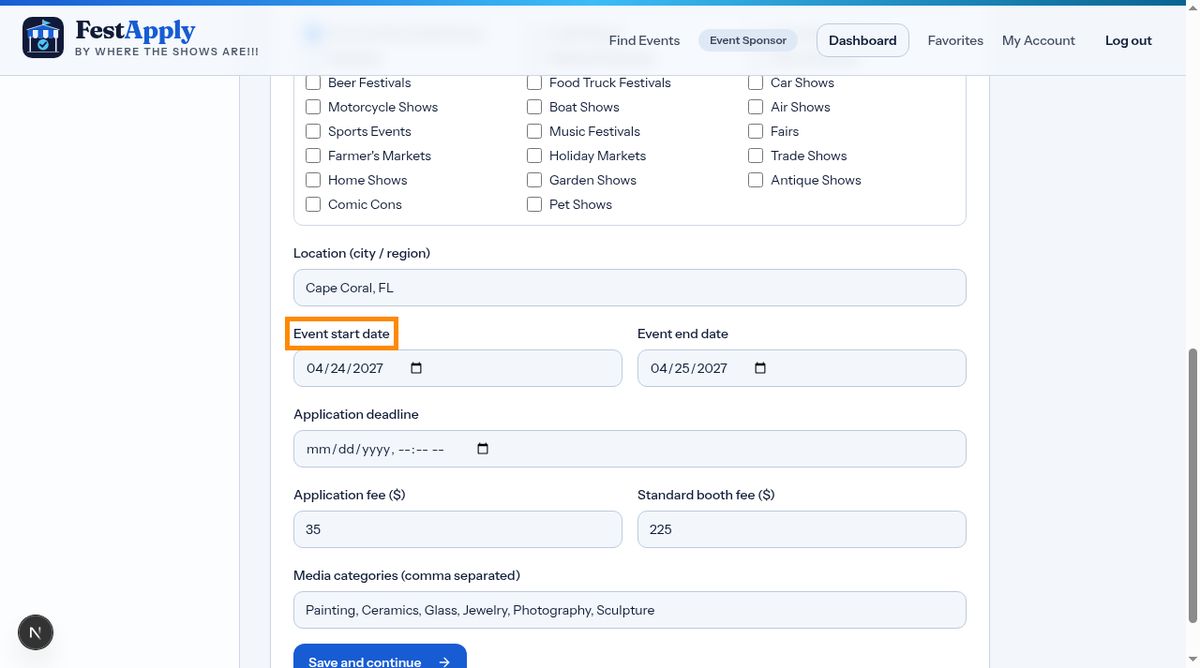Viewport: 1200px width, 668px height.
Task: Go to Find Events in navigation
Action: tap(644, 41)
